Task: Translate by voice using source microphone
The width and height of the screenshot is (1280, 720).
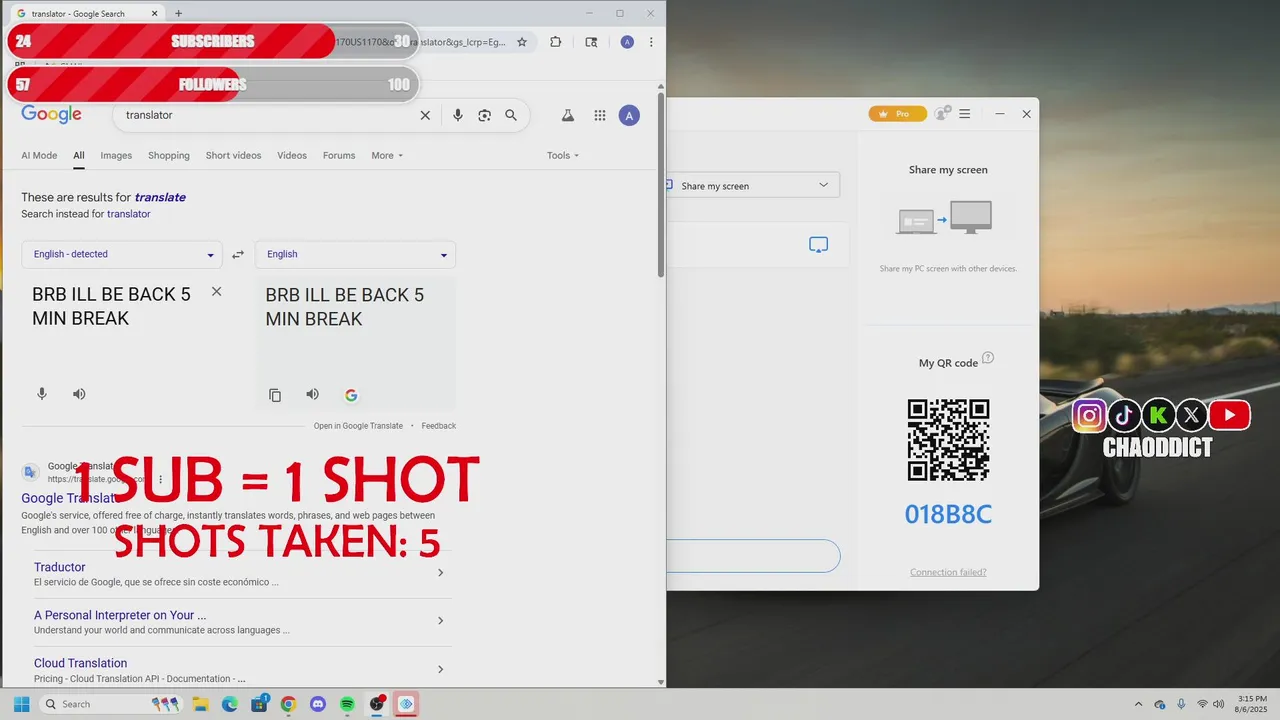Action: point(42,394)
